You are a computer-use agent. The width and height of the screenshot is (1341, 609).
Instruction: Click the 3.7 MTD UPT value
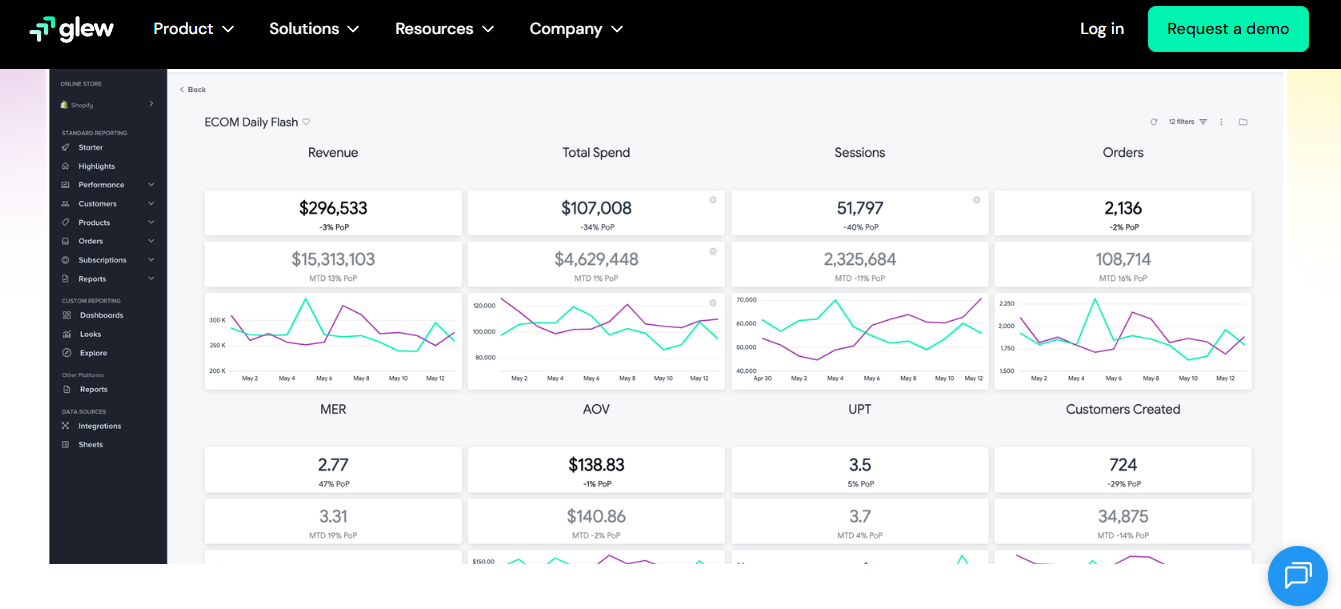(860, 516)
